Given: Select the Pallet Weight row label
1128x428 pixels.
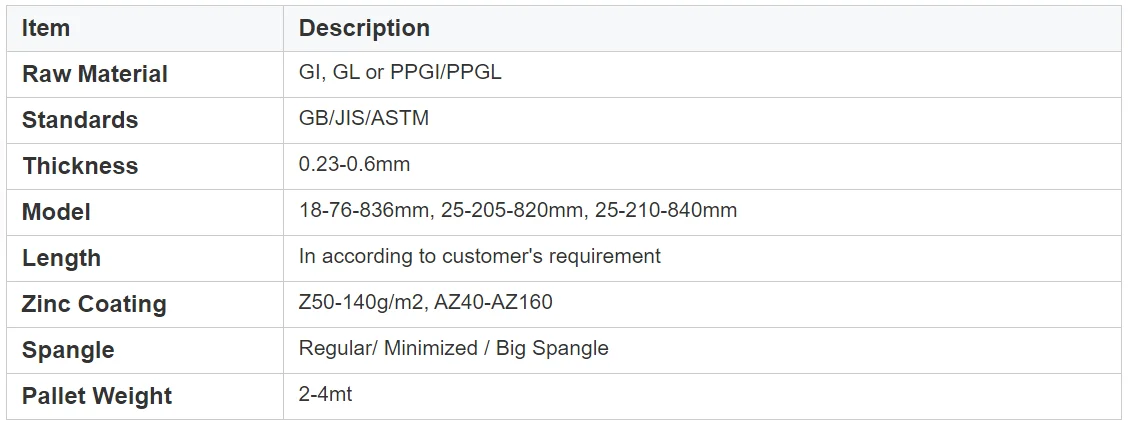Looking at the screenshot, I should [97, 396].
